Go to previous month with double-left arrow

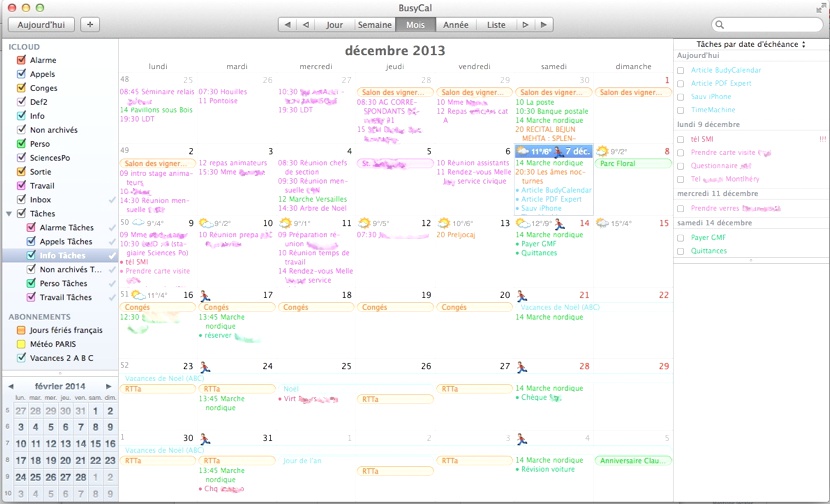[x=287, y=24]
